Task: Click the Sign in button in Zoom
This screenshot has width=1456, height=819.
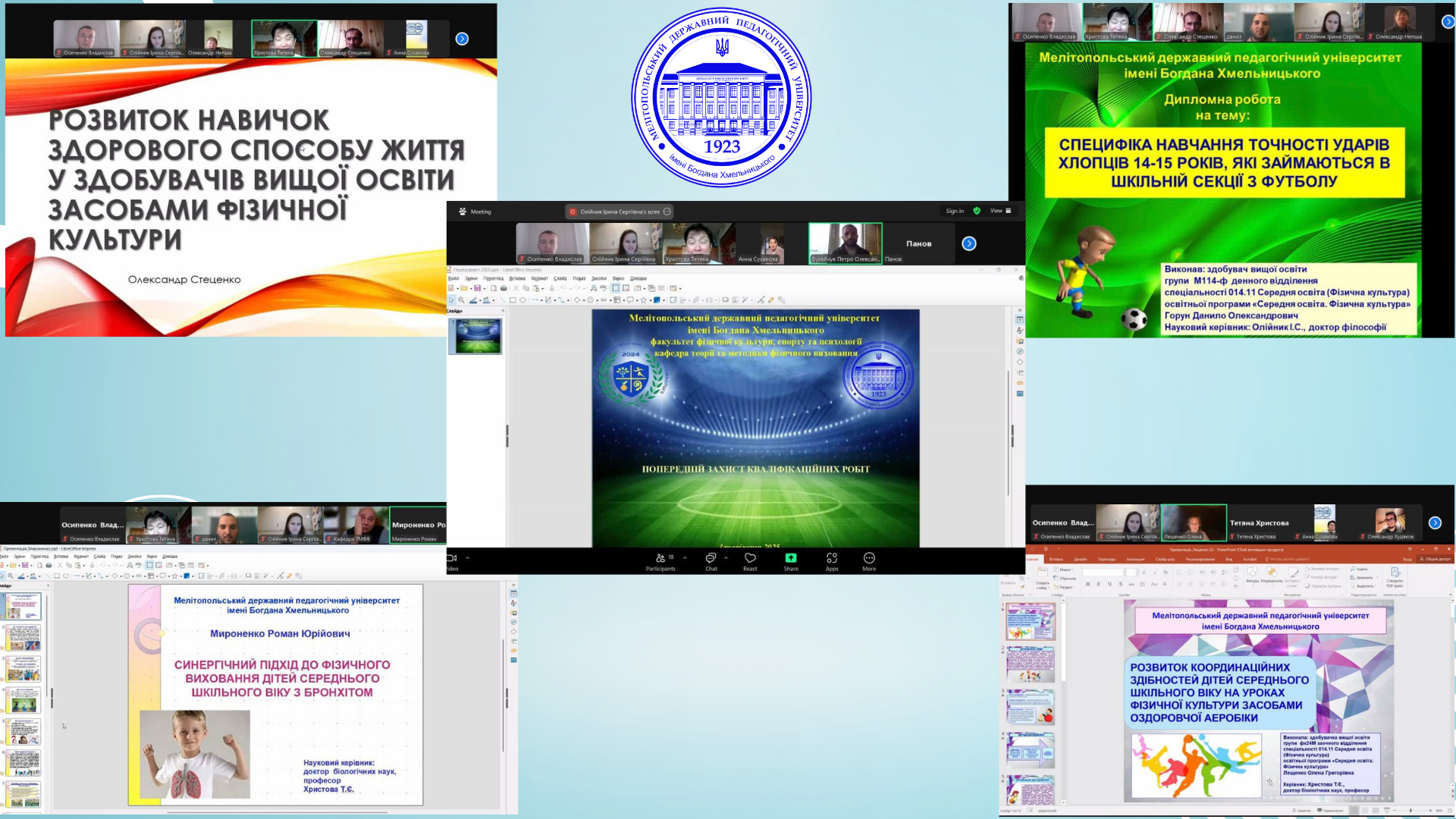Action: pos(955,211)
